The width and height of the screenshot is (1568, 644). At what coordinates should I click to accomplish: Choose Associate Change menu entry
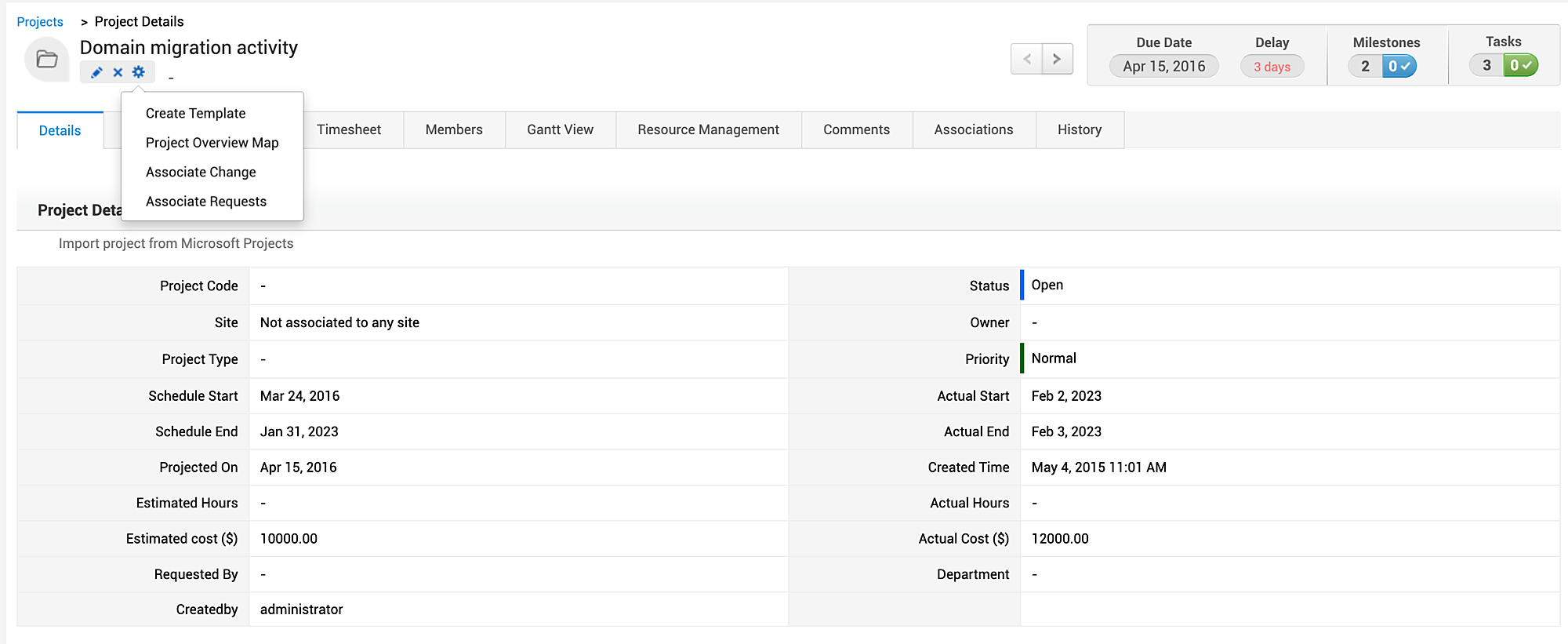(201, 173)
